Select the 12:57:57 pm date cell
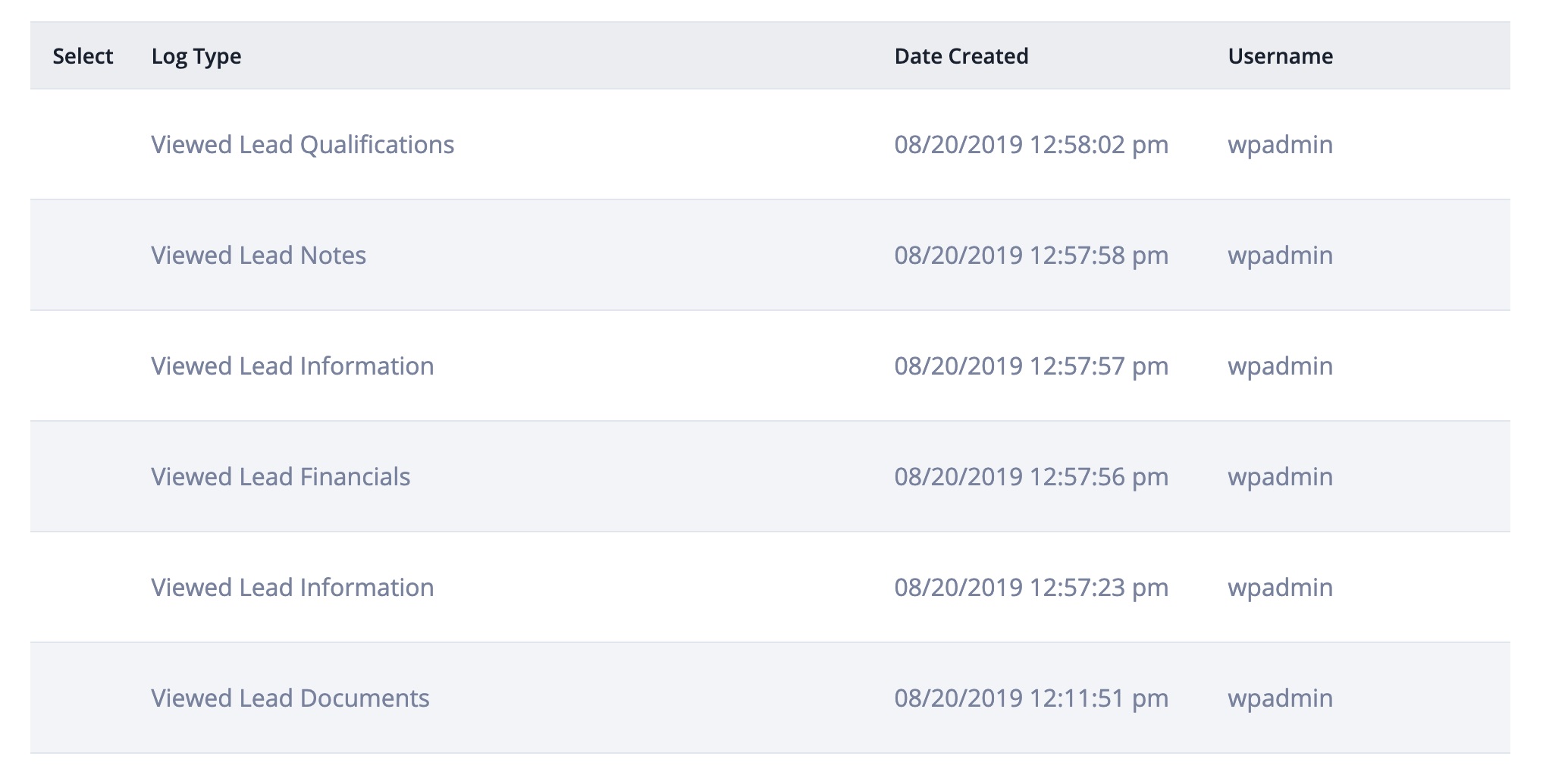 coord(1031,366)
